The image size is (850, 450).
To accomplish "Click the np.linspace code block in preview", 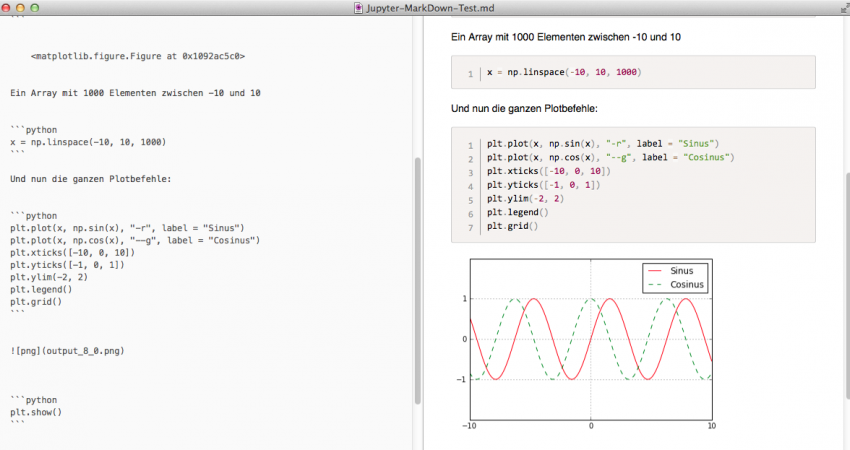I will [633, 72].
